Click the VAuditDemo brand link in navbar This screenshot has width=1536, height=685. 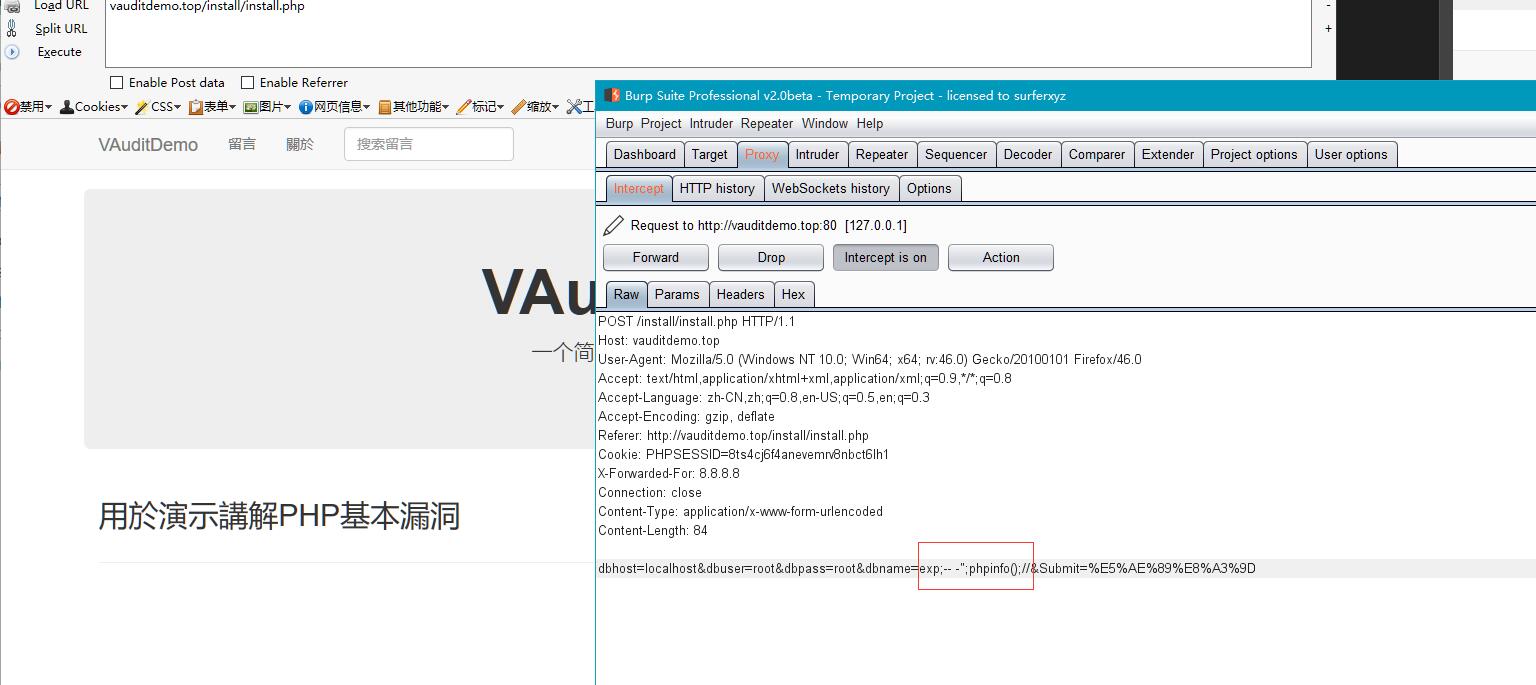[x=148, y=145]
